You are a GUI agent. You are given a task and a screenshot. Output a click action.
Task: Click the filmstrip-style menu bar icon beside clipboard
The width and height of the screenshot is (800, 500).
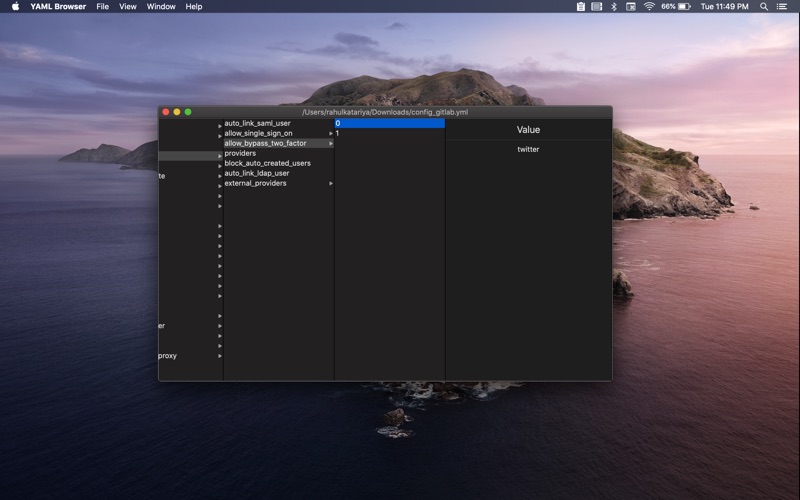[596, 7]
